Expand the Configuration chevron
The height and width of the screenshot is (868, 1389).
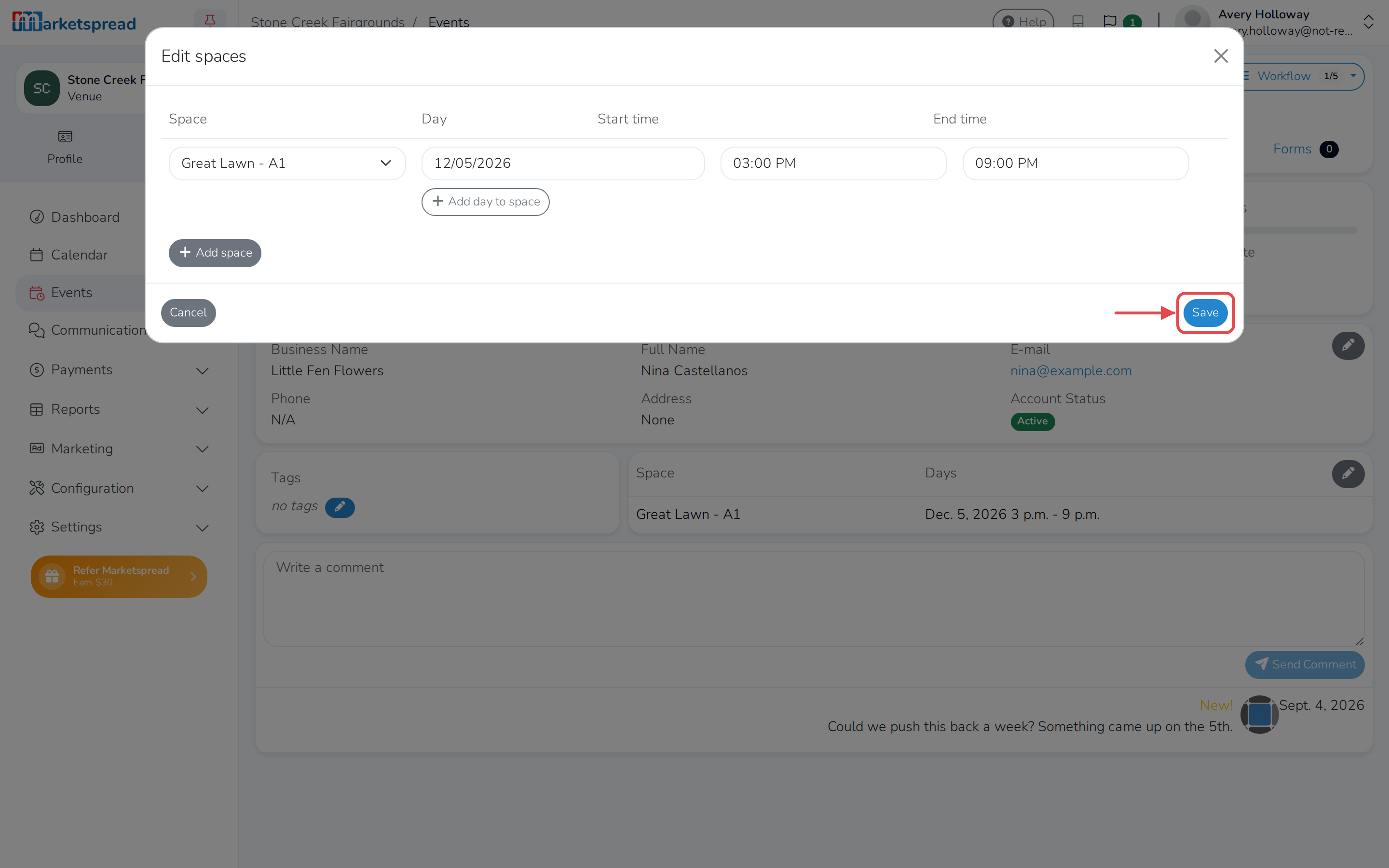[x=202, y=488]
